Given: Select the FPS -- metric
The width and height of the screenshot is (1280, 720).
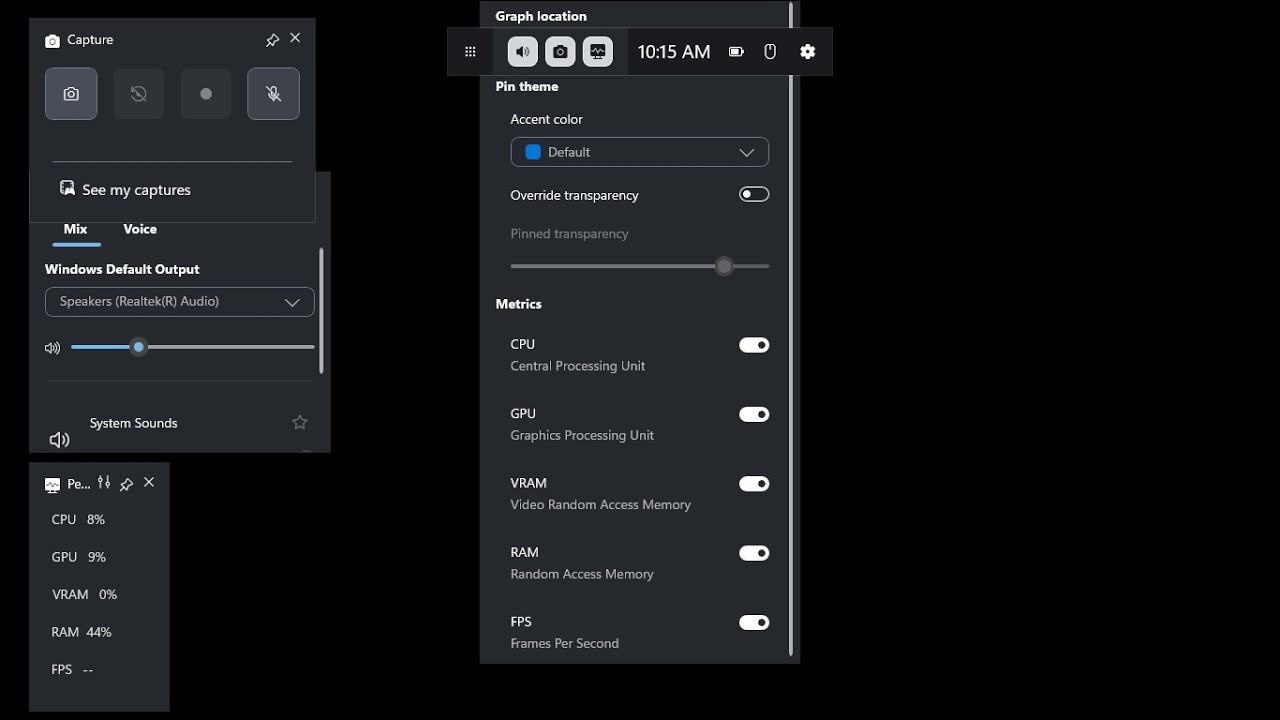Looking at the screenshot, I should coord(72,670).
